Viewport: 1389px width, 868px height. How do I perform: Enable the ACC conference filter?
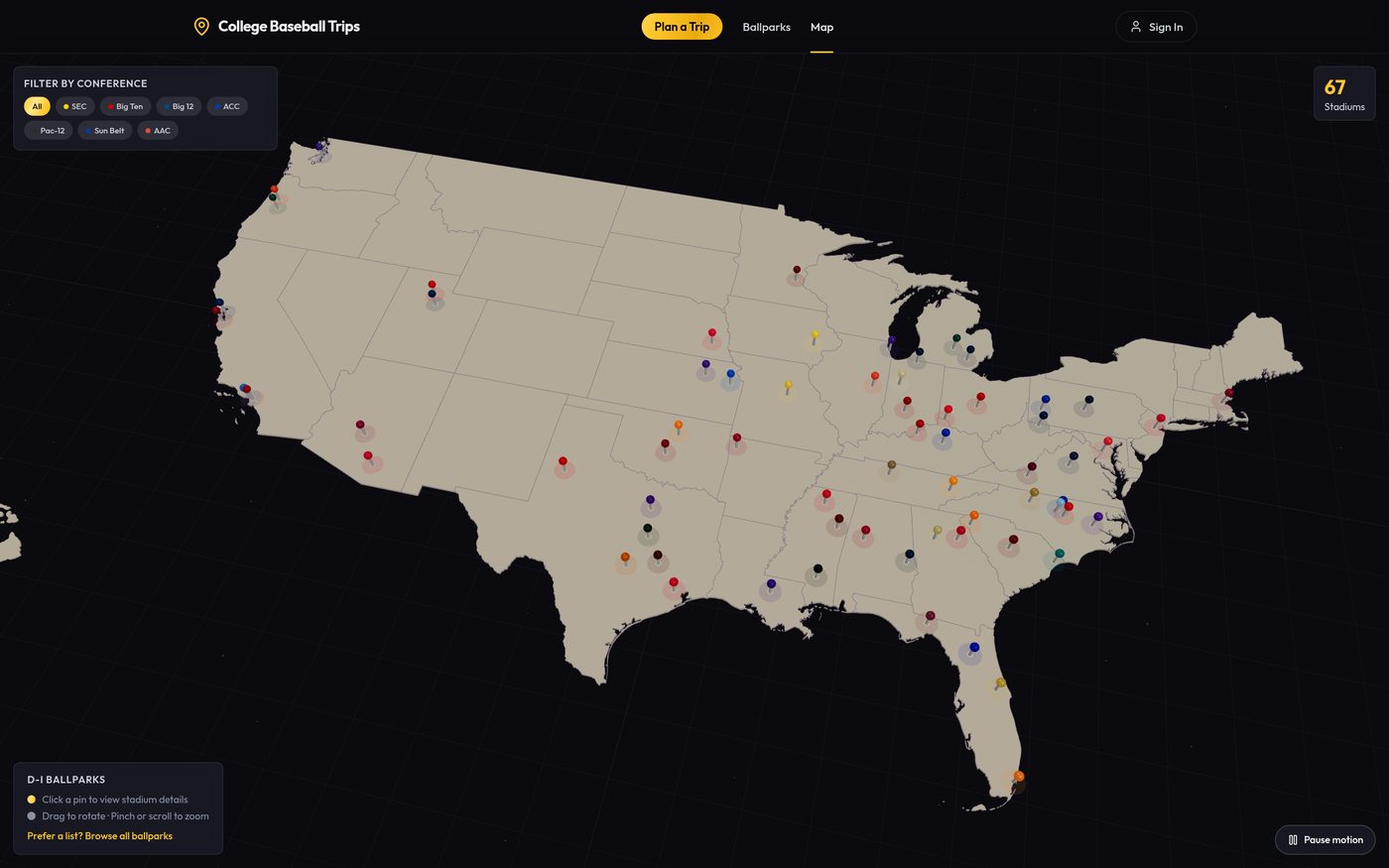click(x=227, y=106)
